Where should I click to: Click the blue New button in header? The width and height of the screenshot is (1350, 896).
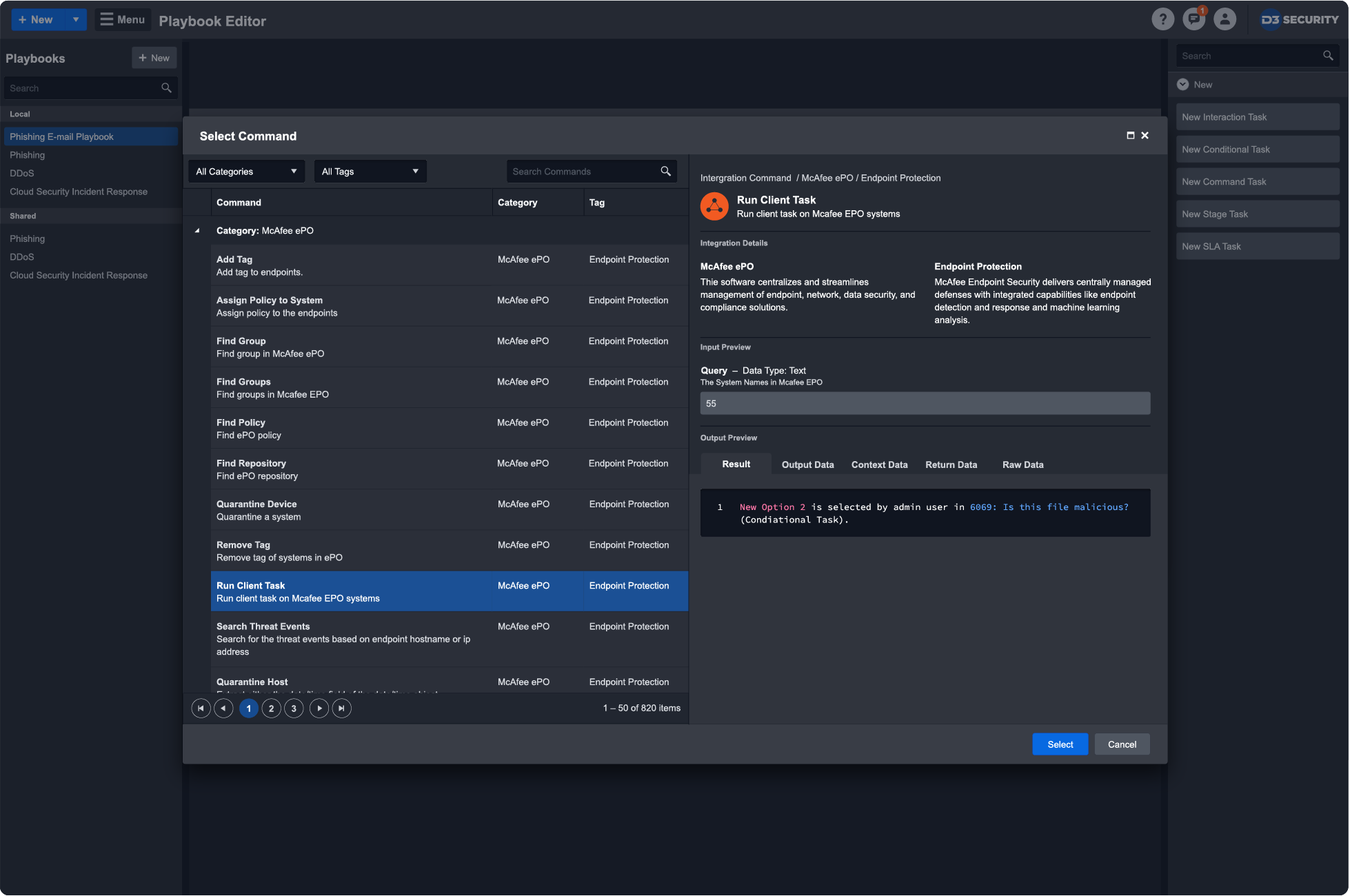(39, 19)
